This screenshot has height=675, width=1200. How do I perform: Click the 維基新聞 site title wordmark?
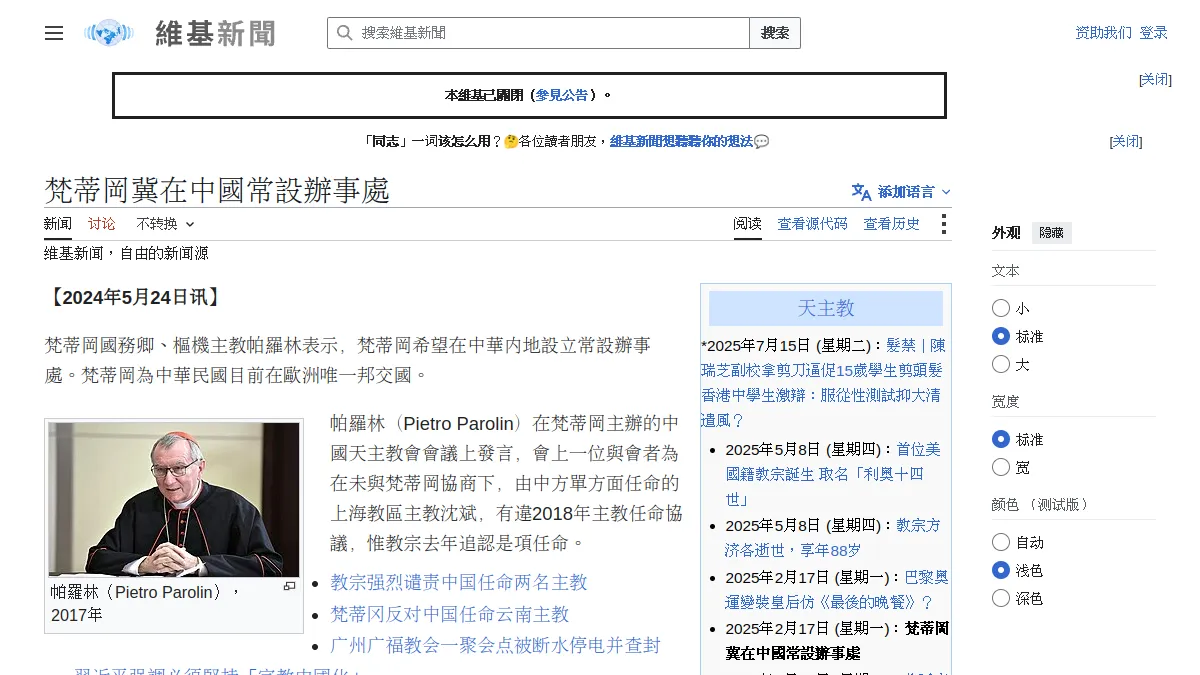click(x=215, y=33)
